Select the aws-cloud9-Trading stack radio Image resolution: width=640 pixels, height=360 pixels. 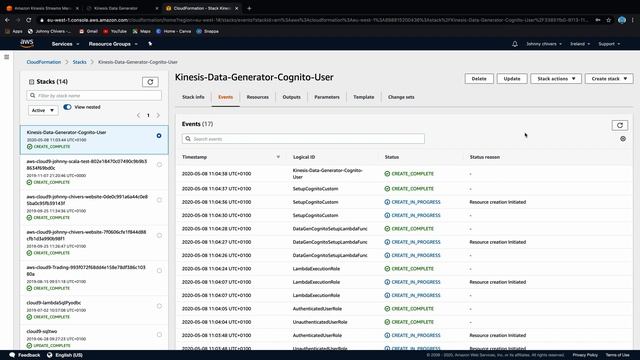[159, 271]
